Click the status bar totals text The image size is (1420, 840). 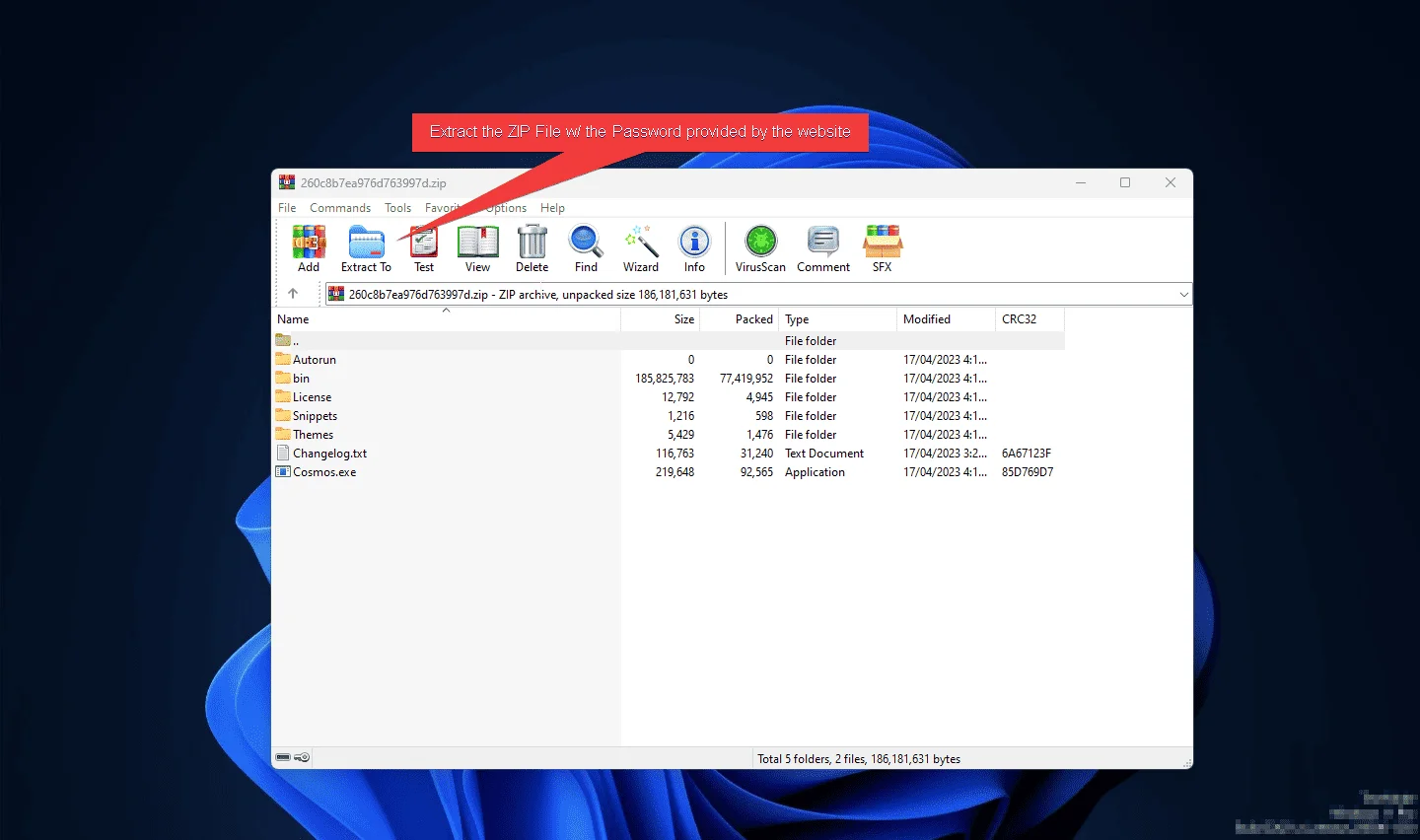click(x=859, y=759)
